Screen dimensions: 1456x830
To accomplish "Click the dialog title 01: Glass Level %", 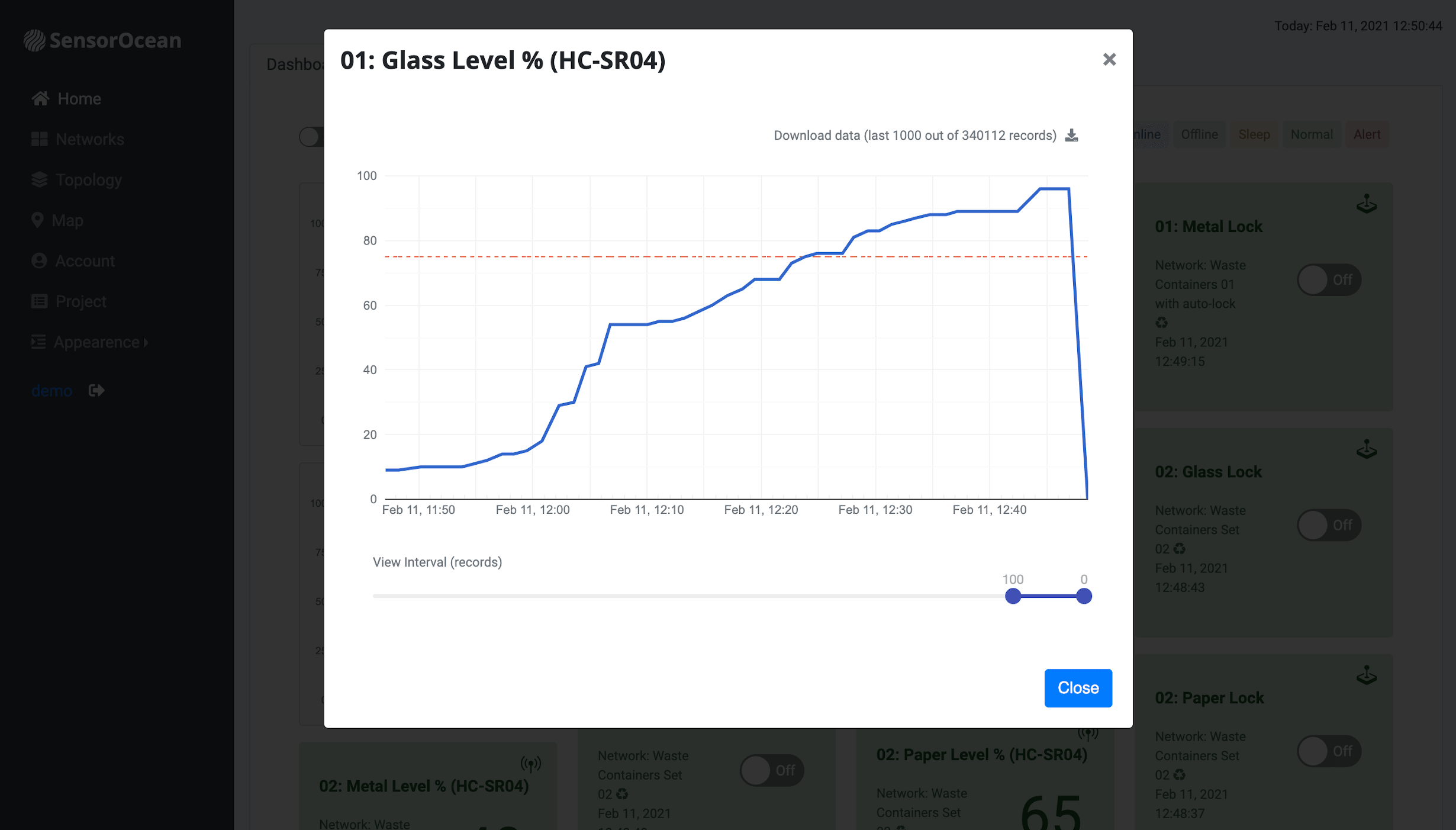I will point(502,60).
